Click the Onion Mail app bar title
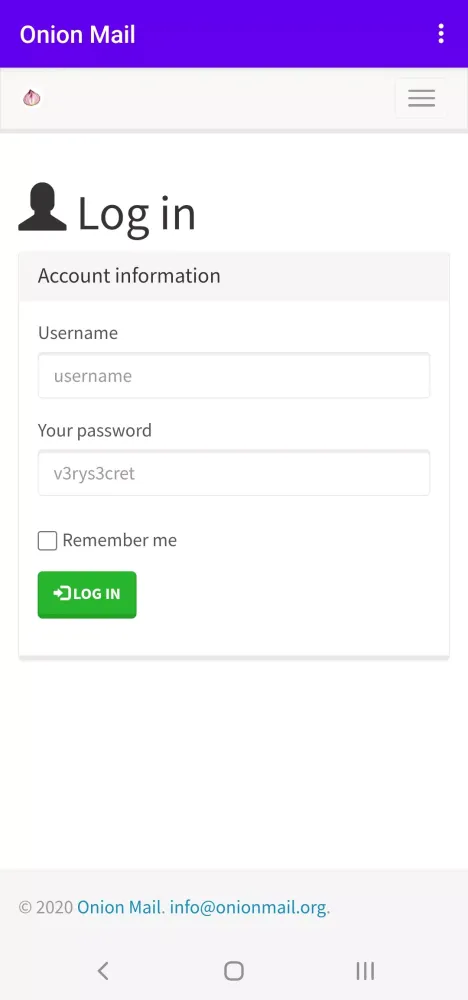 tap(77, 34)
